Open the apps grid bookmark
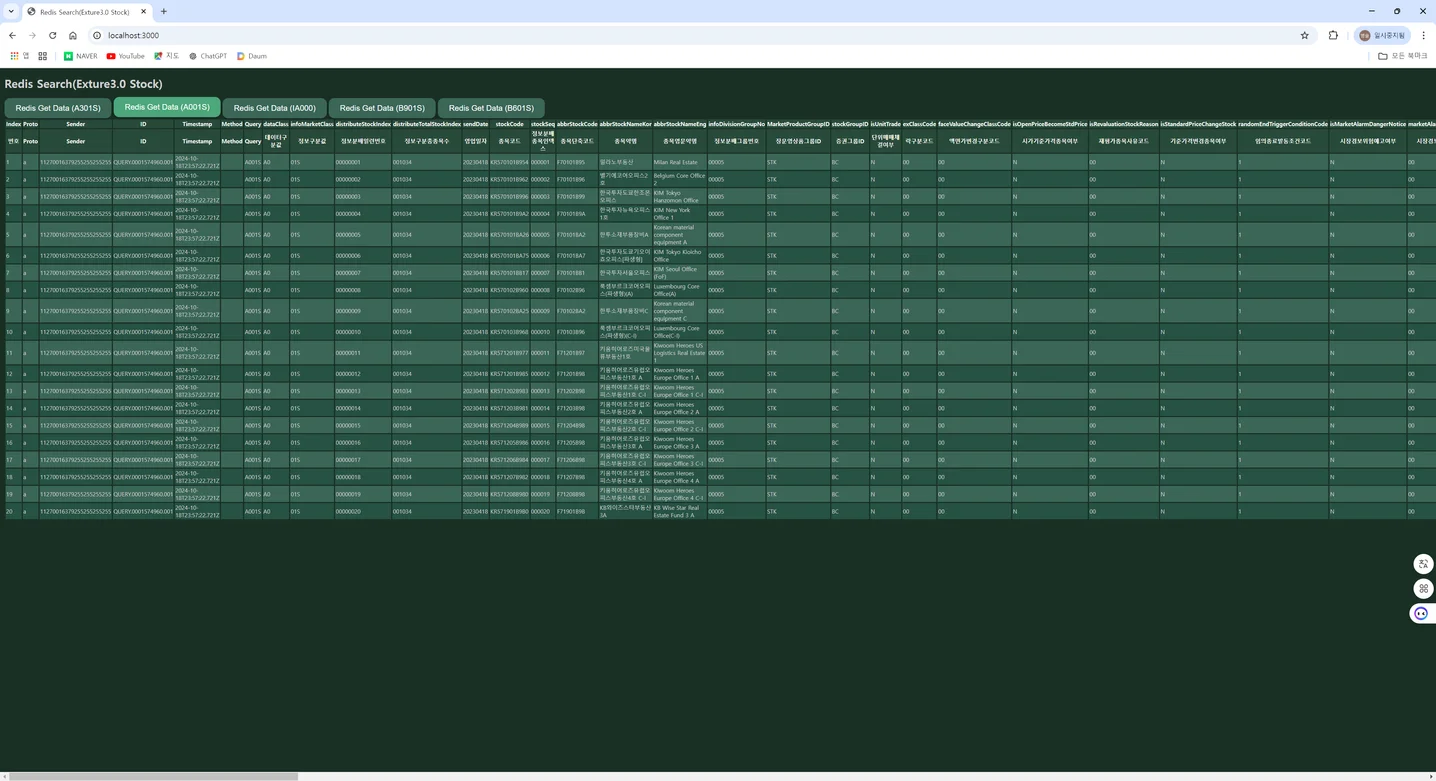The image size is (1436, 781). (18, 56)
